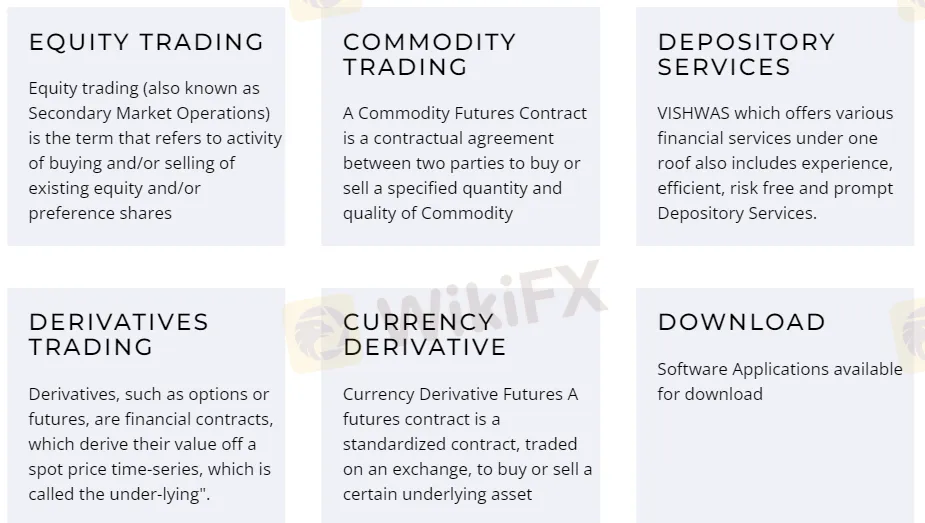Image resolution: width=925 pixels, height=523 pixels.
Task: Click the Currency Derivative Futures description
Action: tap(467, 444)
